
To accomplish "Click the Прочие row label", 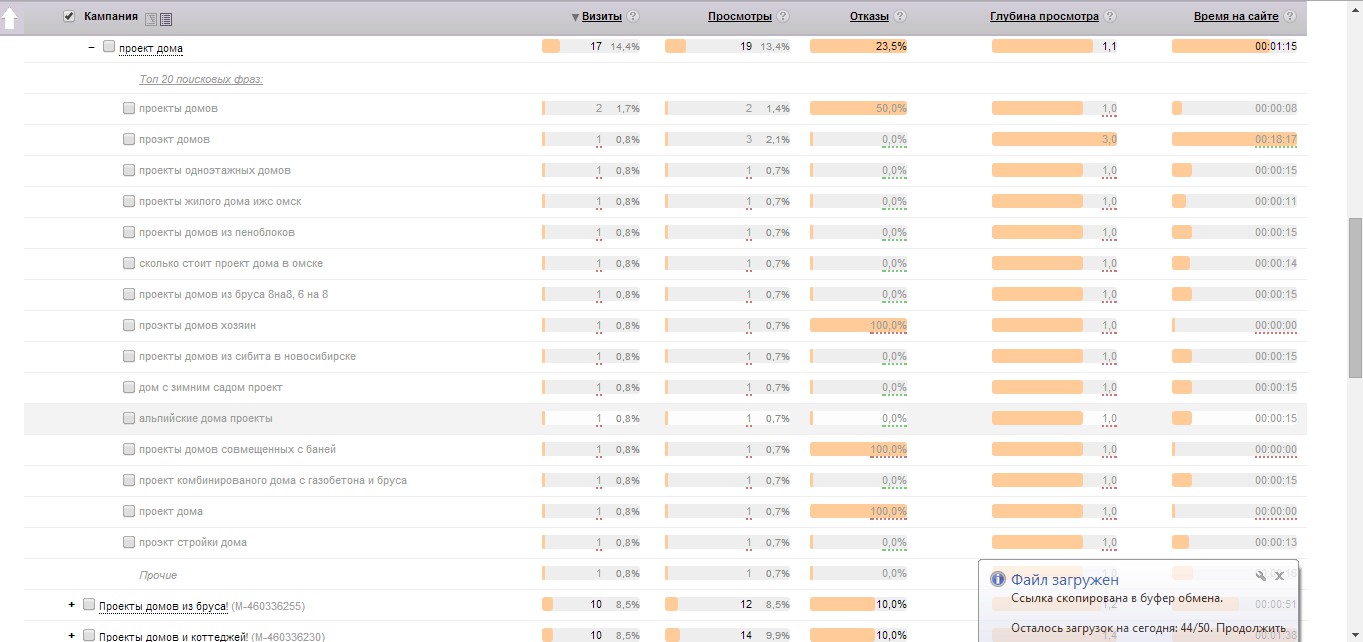I will point(158,575).
